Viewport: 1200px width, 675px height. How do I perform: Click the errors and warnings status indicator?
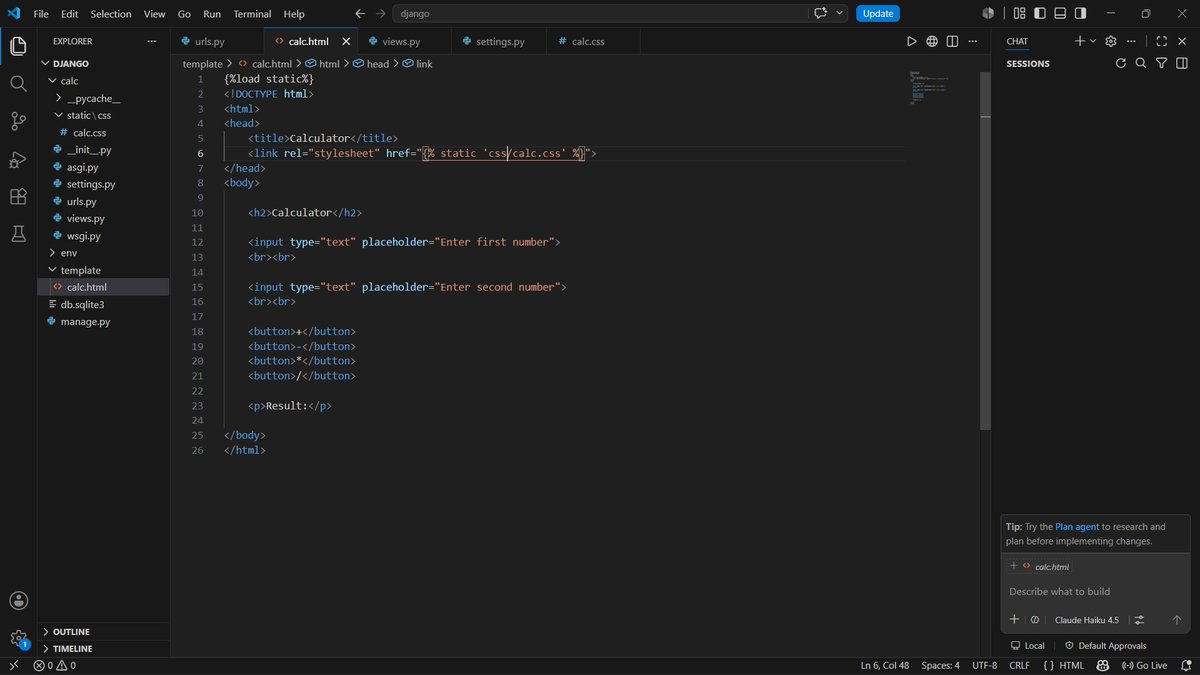54,665
